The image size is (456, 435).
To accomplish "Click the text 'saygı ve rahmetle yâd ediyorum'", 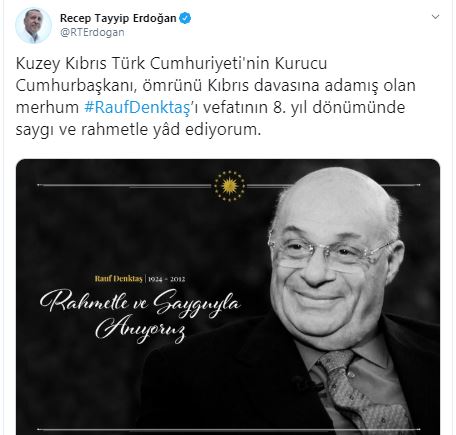I will (138, 129).
